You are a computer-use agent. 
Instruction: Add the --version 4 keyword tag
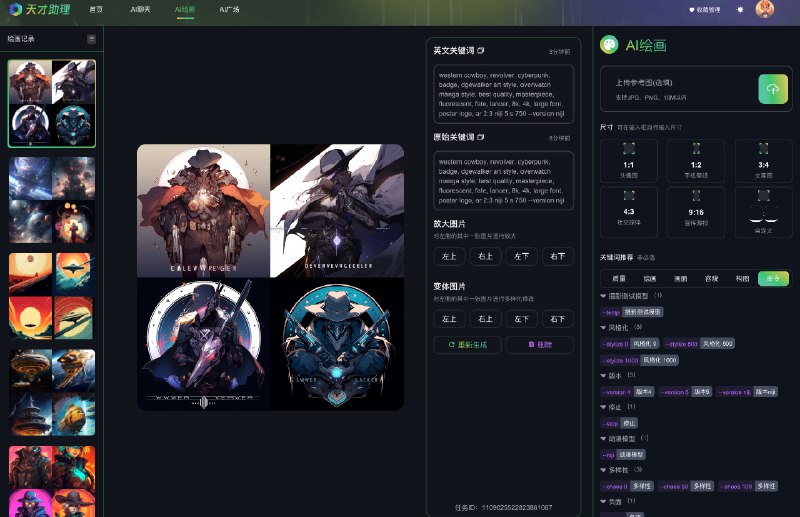pyautogui.click(x=628, y=392)
